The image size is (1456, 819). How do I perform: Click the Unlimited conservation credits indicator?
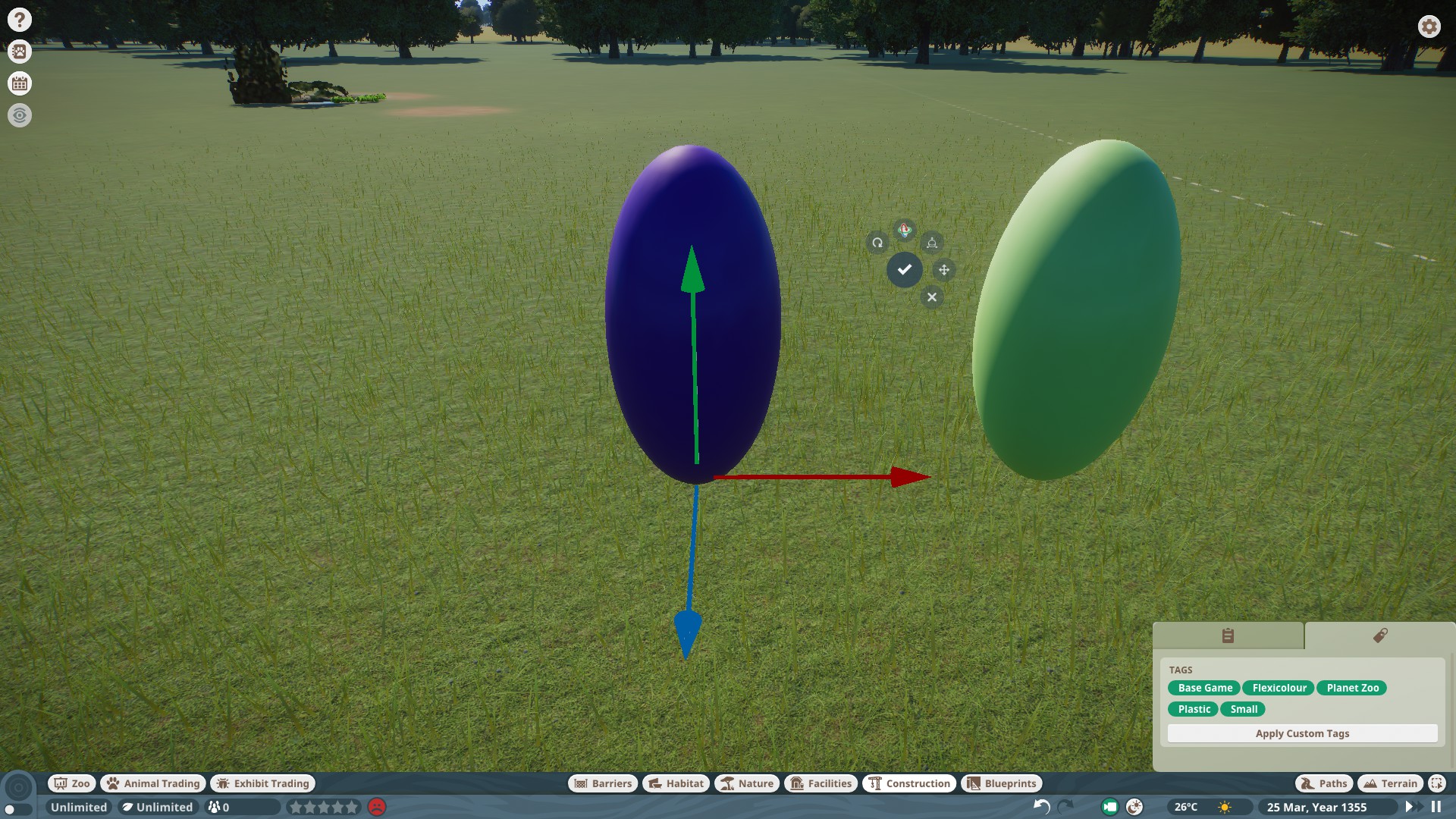tap(159, 807)
